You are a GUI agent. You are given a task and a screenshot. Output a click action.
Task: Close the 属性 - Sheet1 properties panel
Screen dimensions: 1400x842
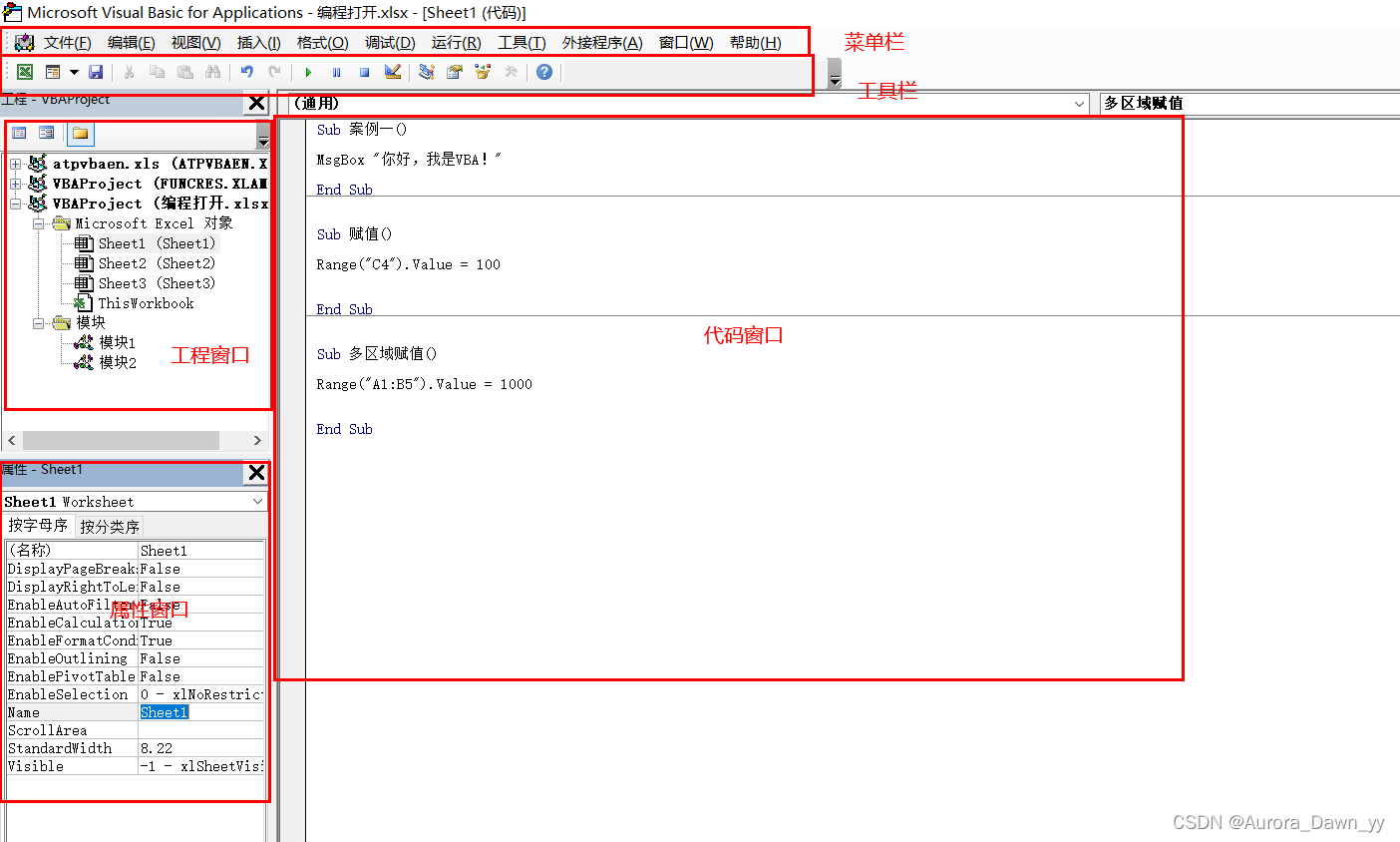point(256,473)
